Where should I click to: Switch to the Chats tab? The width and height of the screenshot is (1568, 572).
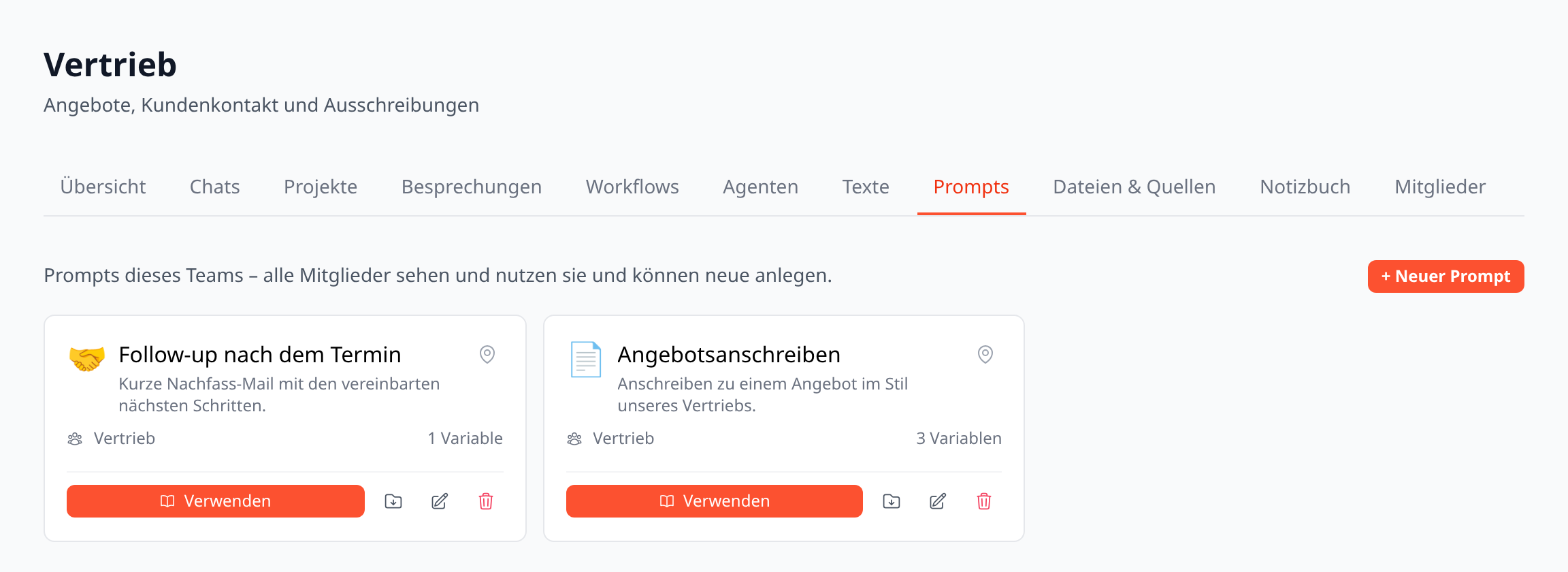click(214, 187)
